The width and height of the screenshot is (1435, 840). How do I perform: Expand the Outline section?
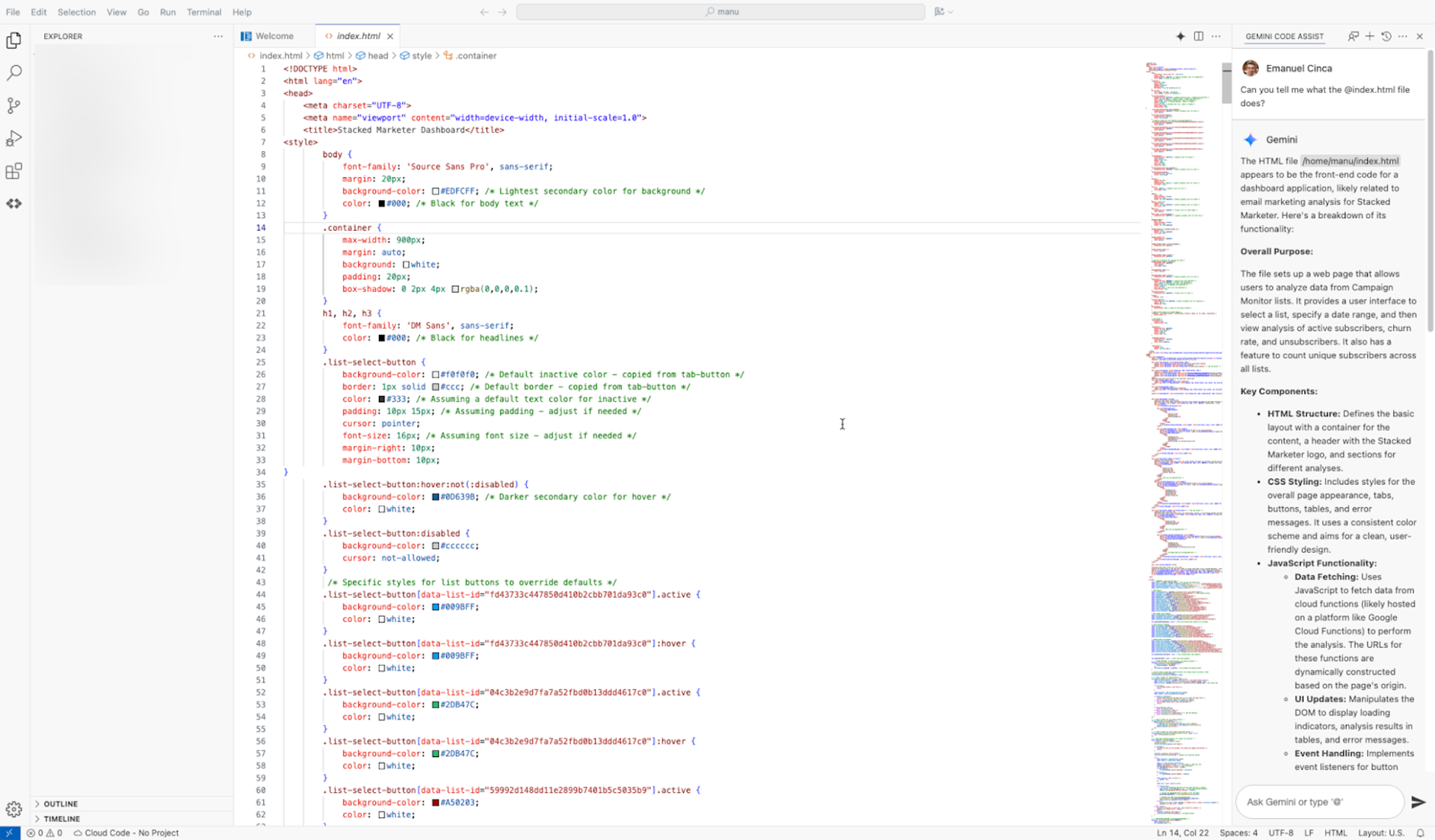point(60,804)
